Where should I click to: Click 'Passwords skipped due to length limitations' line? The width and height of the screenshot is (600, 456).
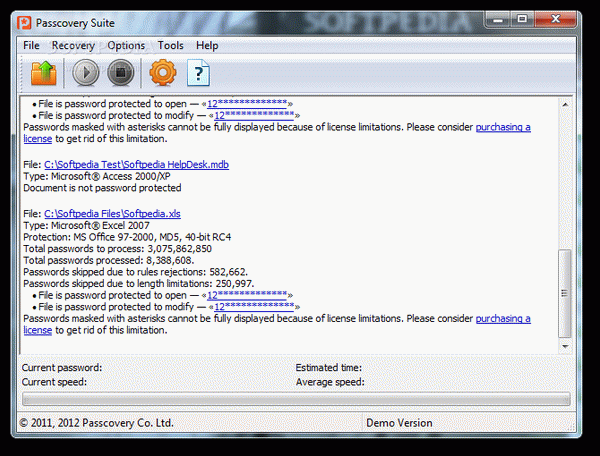point(139,284)
